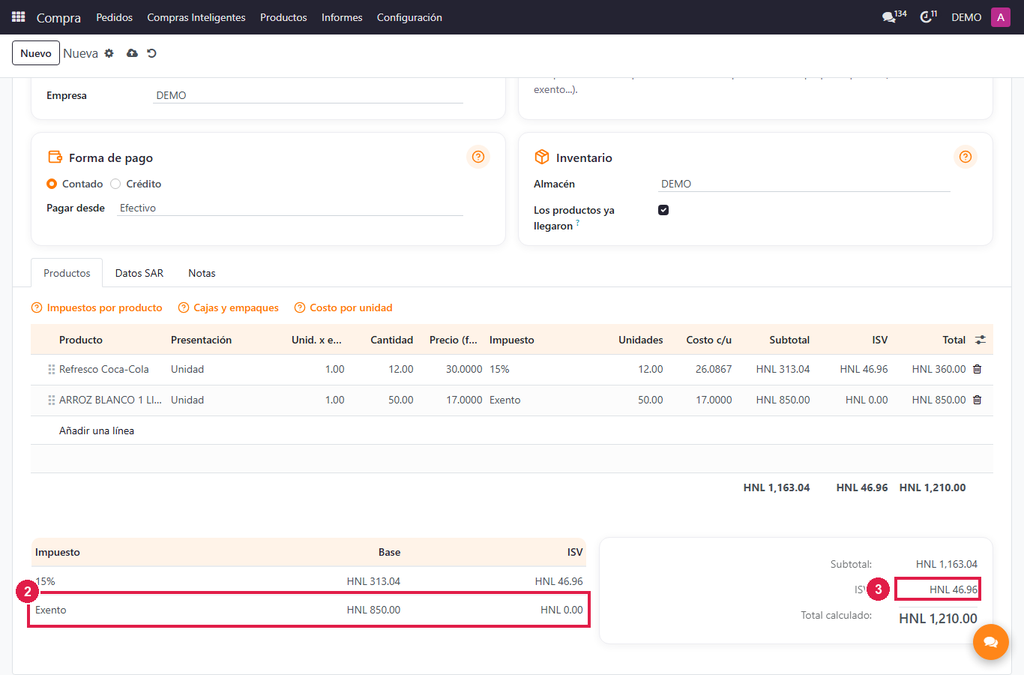Open the Compras Inteligentes menu
Screen dimensions: 1024x675
(196, 18)
